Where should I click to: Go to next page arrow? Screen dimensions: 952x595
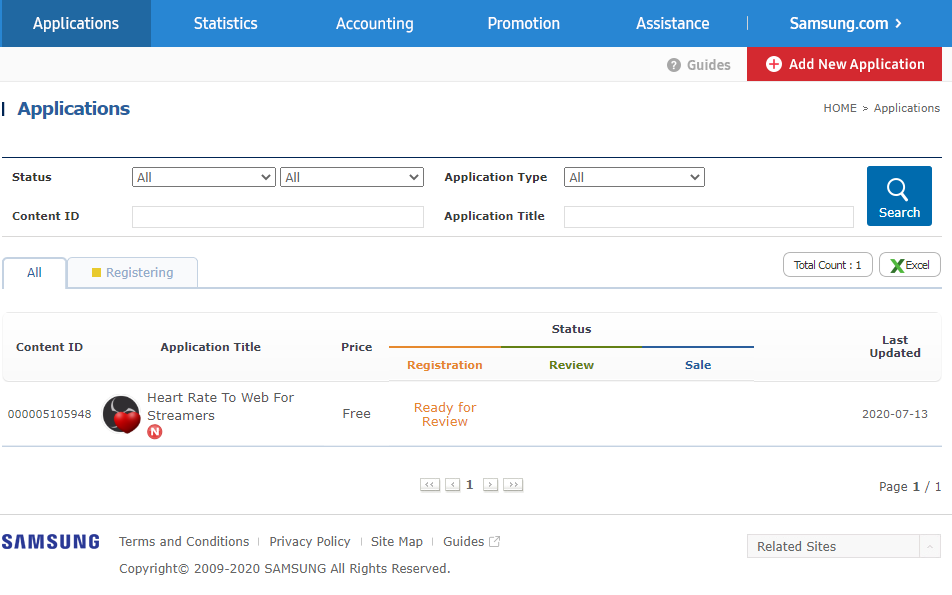pos(491,484)
